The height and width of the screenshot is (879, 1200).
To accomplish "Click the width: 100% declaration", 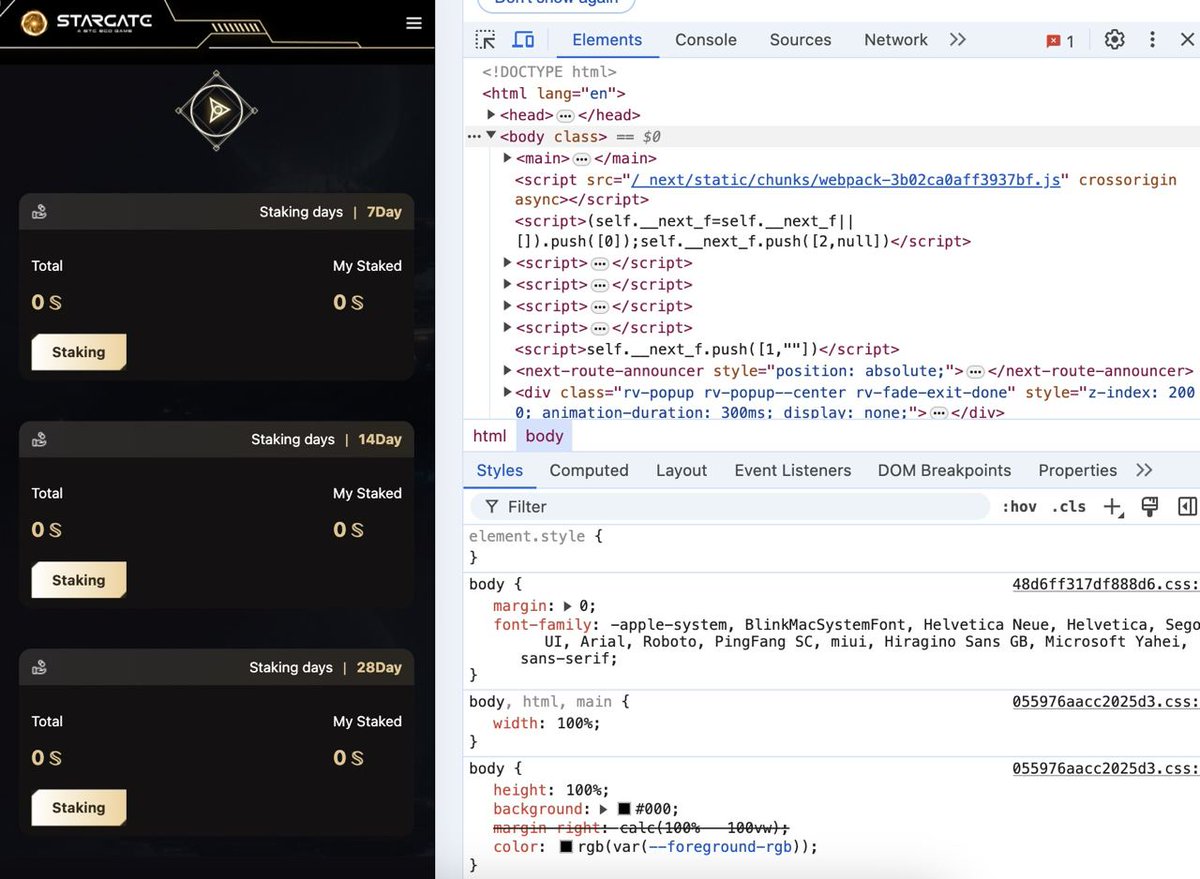I will pyautogui.click(x=547, y=724).
